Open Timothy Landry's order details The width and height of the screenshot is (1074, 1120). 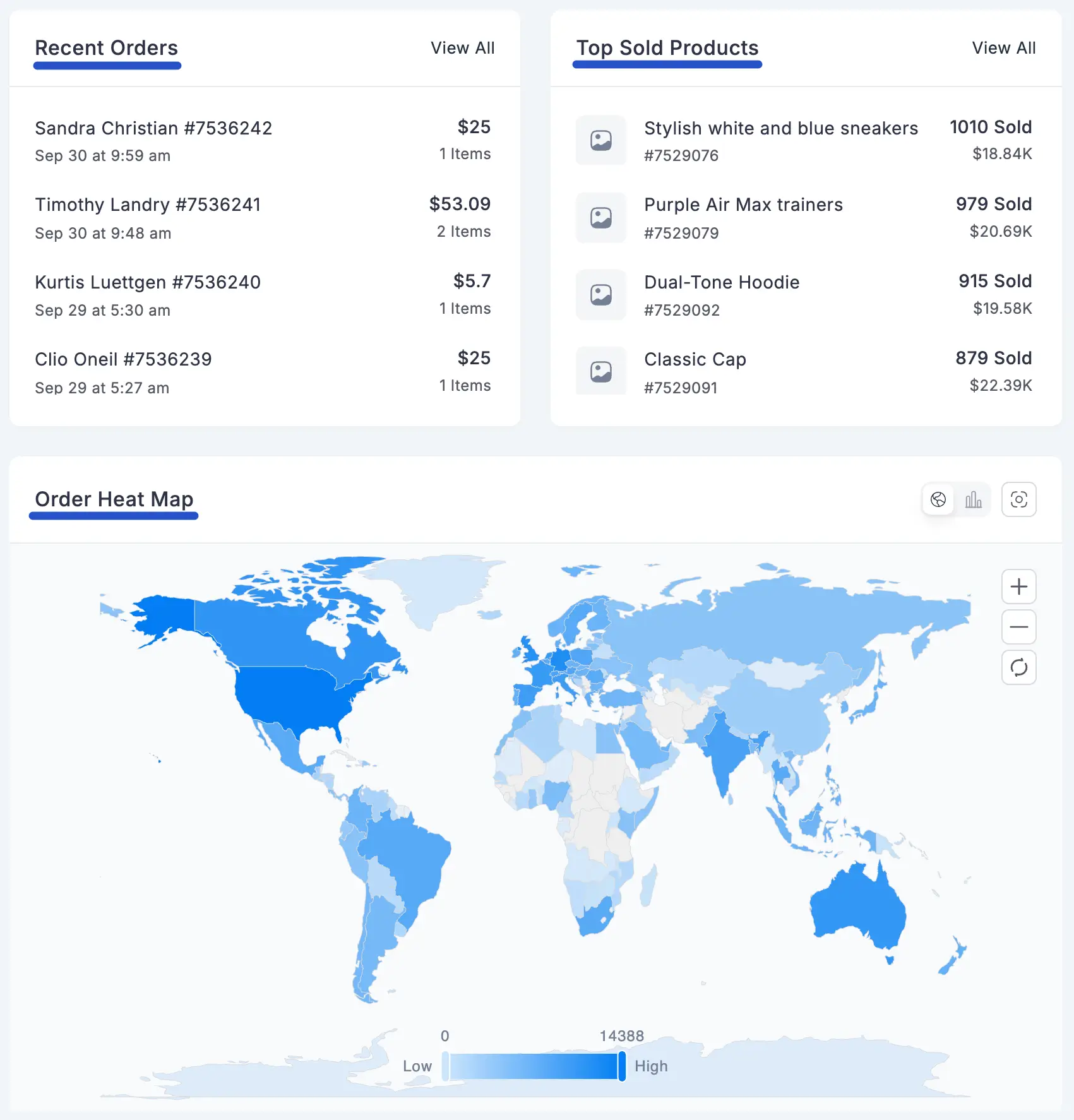[148, 205]
